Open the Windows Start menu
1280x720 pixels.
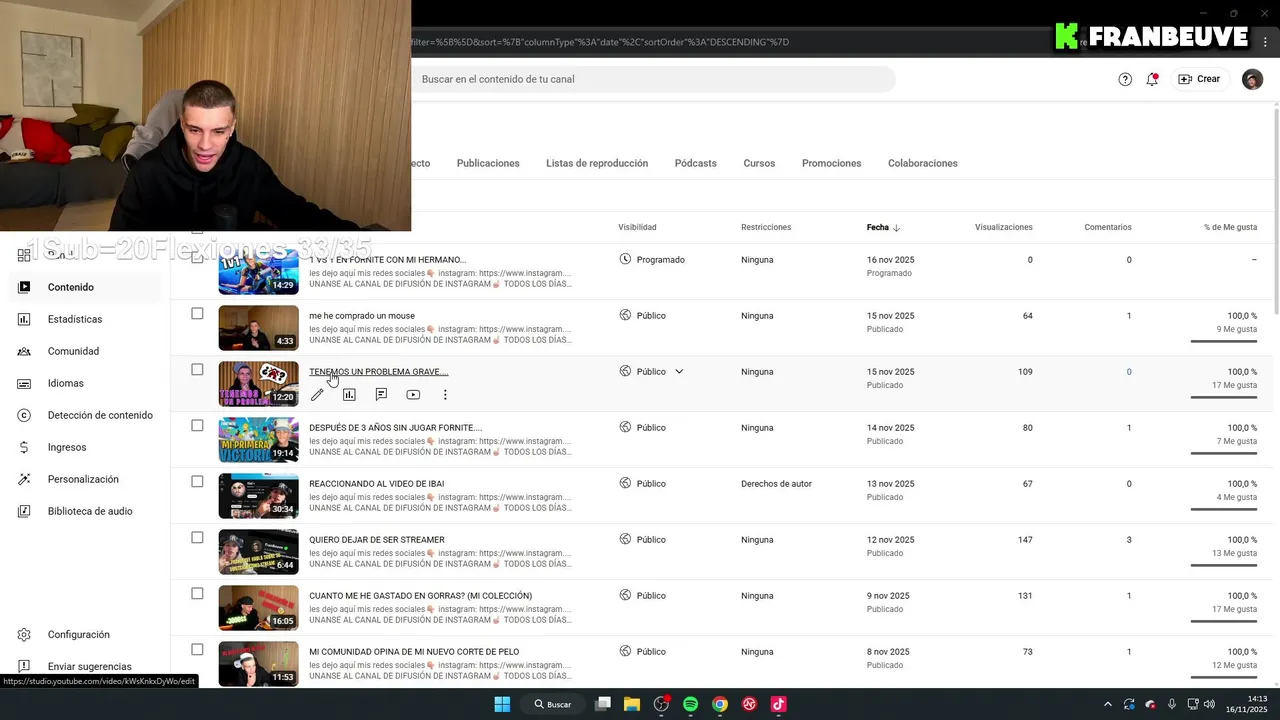click(502, 704)
